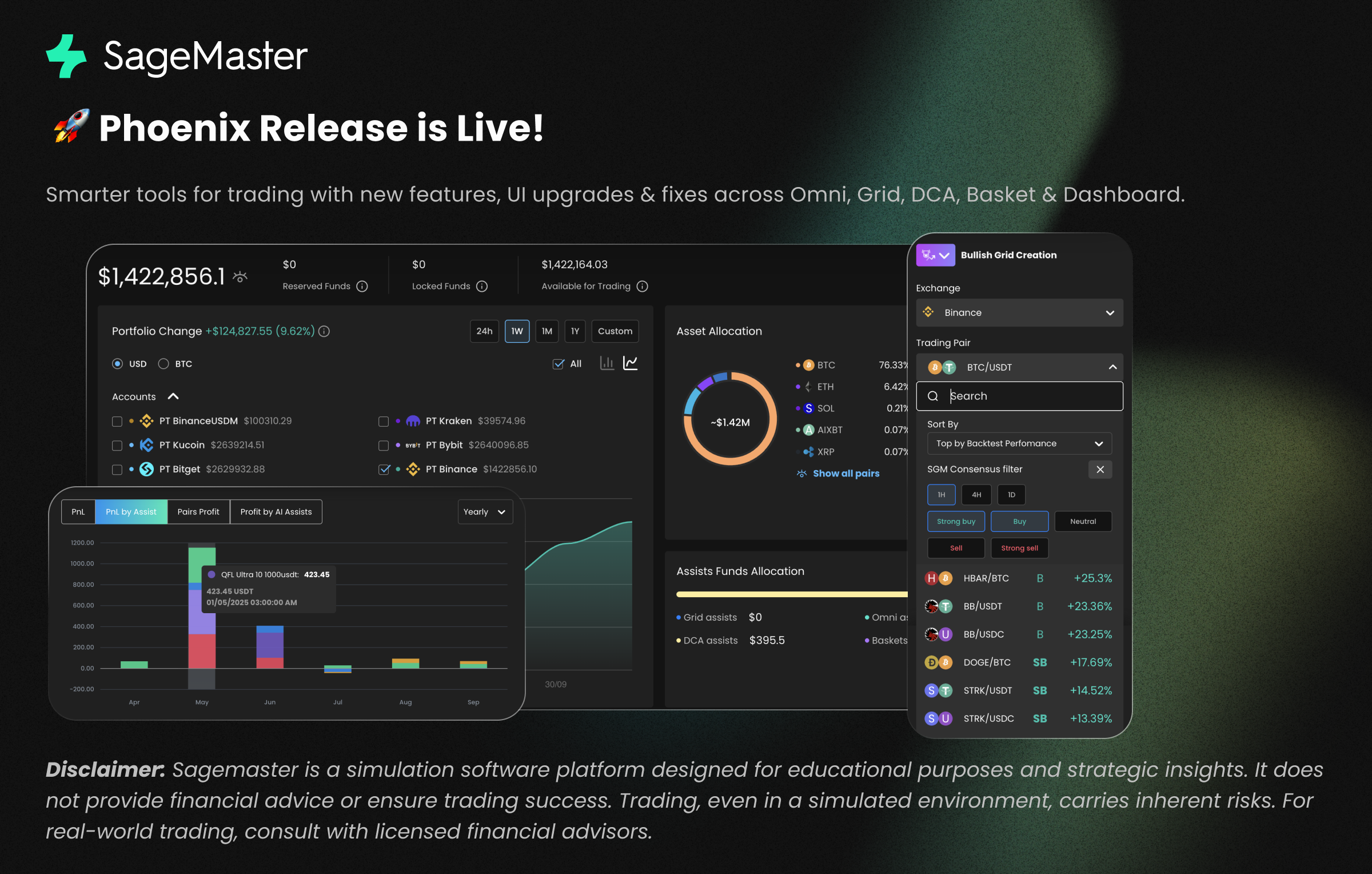Viewport: 1372px width, 874px height.
Task: Check the PT Kraken account checkbox
Action: point(384,422)
